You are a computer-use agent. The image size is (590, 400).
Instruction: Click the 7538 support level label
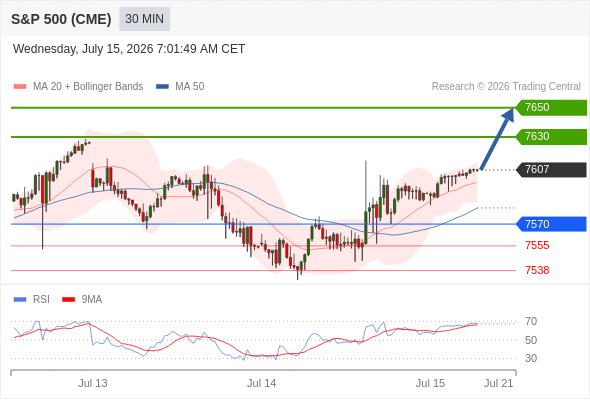[x=537, y=271]
